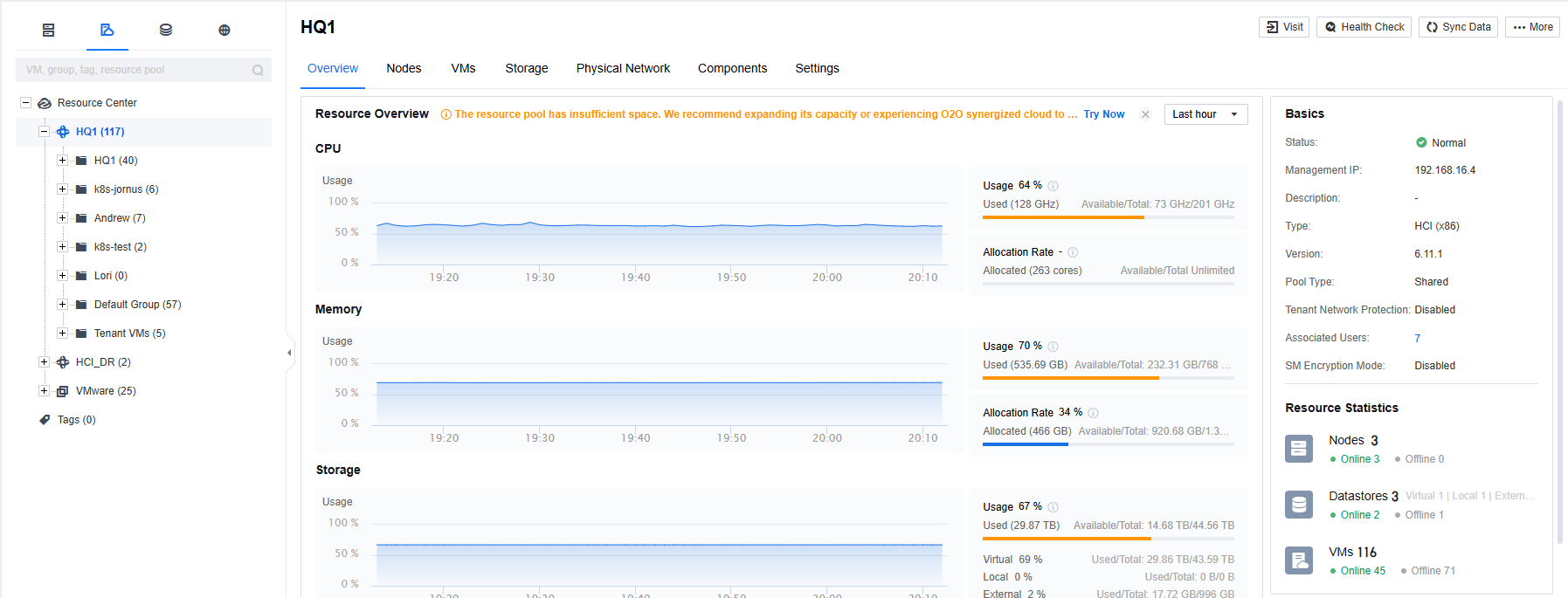Switch to the Components tab
Viewport: 1568px width, 598px height.
click(732, 68)
